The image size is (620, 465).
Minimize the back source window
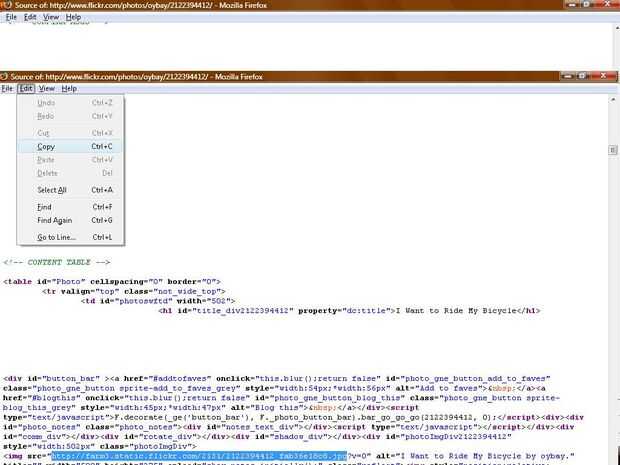pyautogui.click(x=571, y=4)
